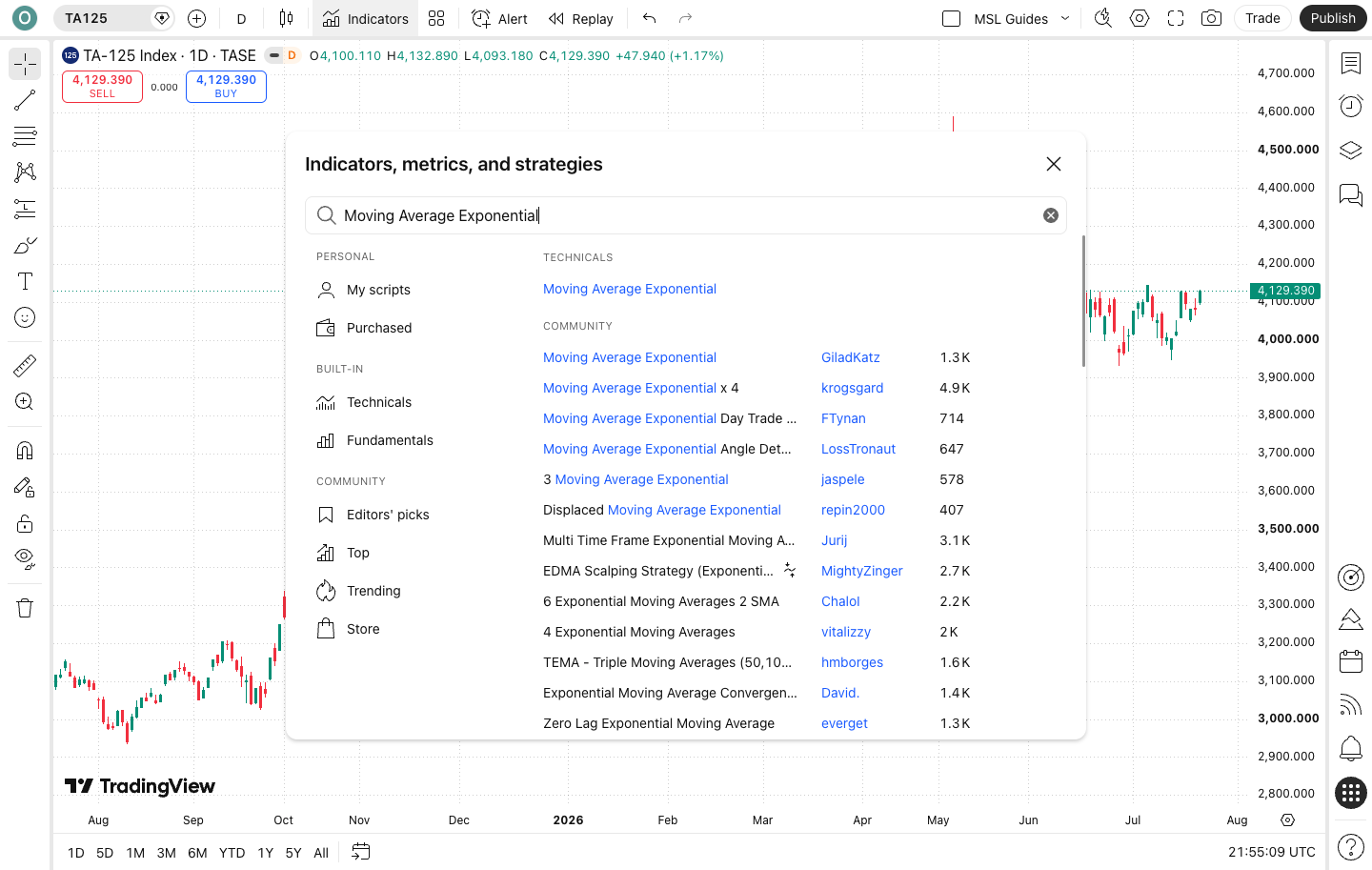Clear the indicator search field
This screenshot has height=870, width=1372.
point(1051,215)
